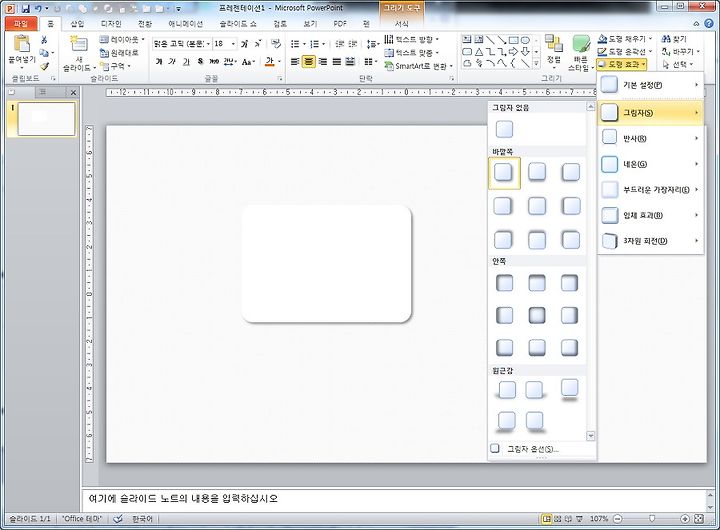The width and height of the screenshot is (720, 530).
Task: Switch to the 애니메이션 tab
Action: (x=186, y=23)
